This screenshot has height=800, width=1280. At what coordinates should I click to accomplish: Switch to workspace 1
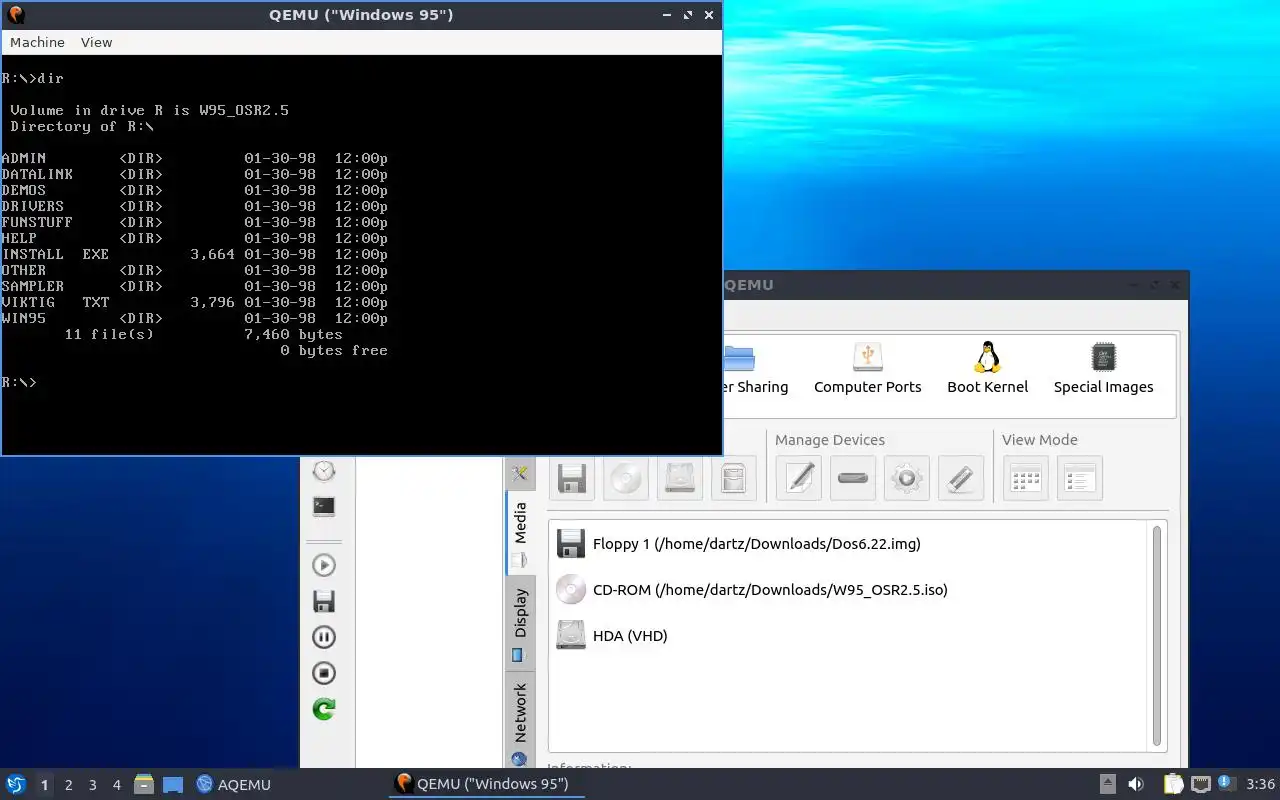[44, 785]
